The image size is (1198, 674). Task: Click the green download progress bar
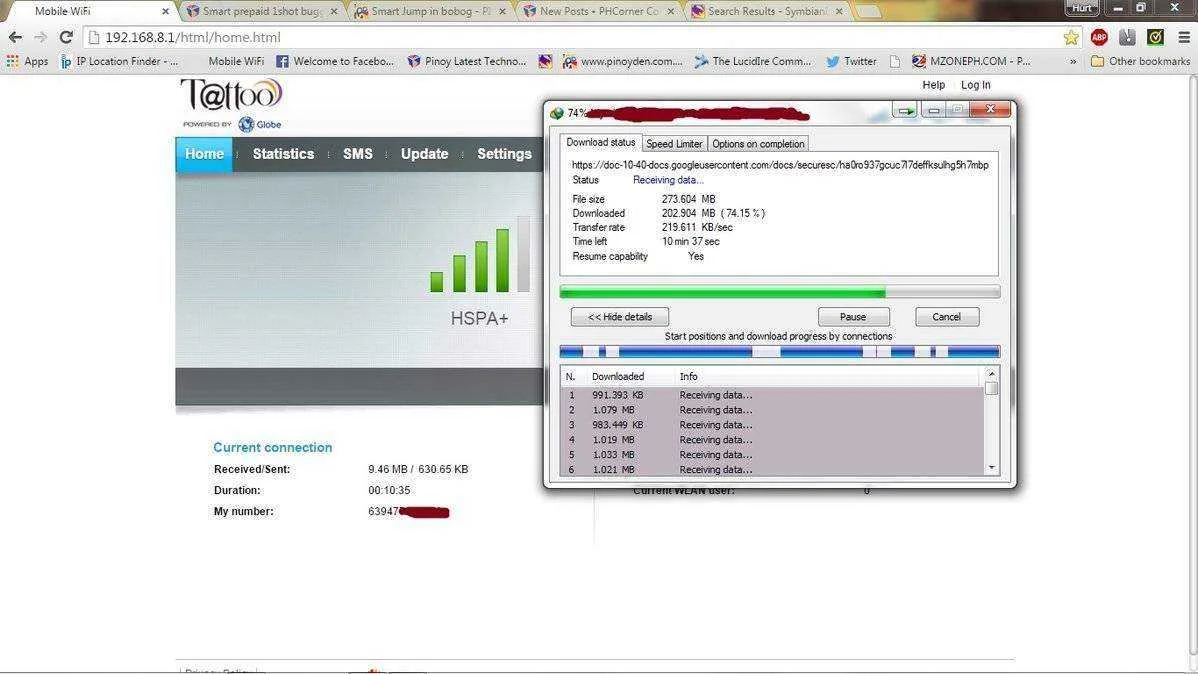coord(779,292)
